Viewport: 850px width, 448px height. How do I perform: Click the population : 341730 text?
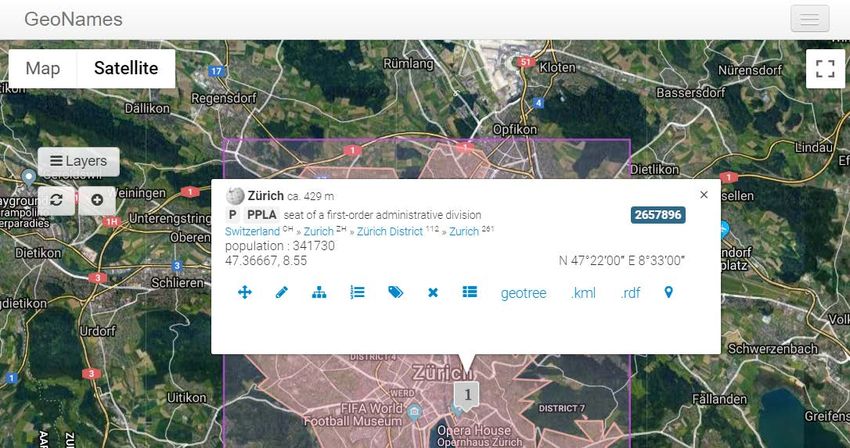[x=280, y=246]
